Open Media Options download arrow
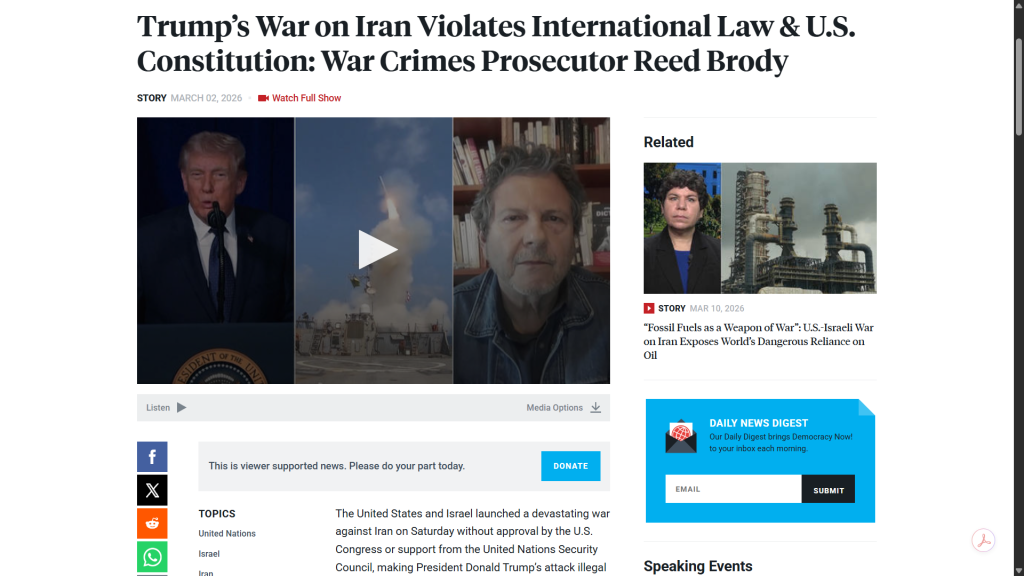Screen dimensions: 1024x576 point(596,408)
